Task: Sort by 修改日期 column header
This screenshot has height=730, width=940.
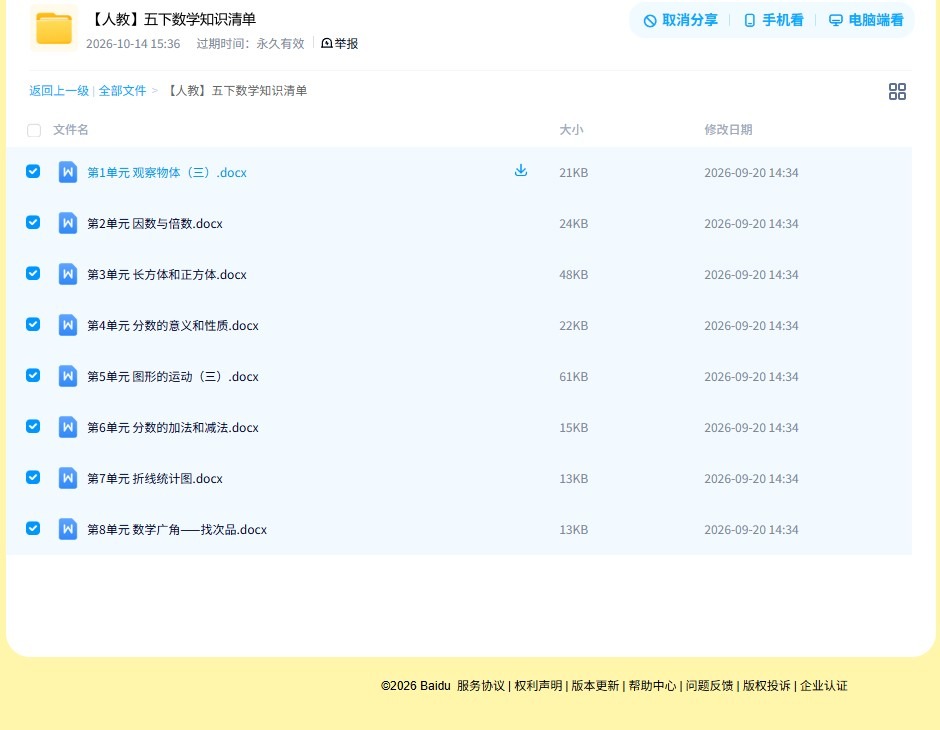Action: [x=728, y=129]
